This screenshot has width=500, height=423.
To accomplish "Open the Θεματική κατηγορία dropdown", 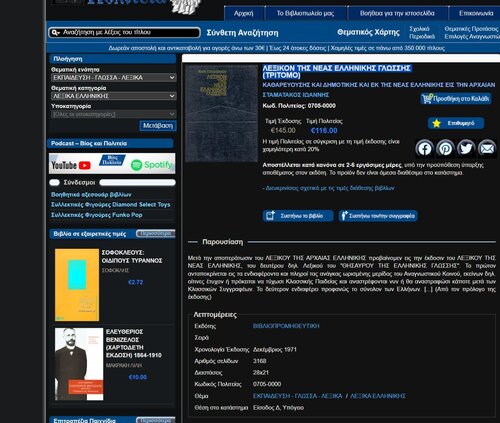I will (114, 96).
